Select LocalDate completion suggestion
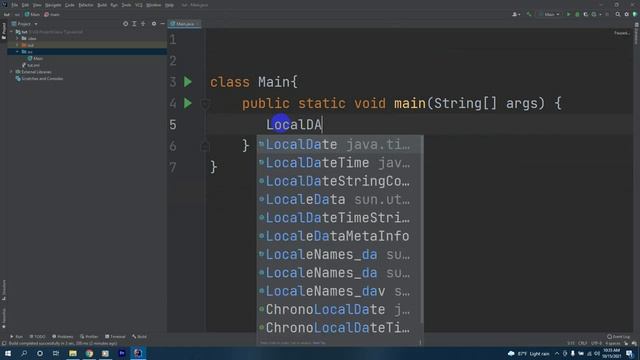This screenshot has width=640, height=360. point(338,144)
